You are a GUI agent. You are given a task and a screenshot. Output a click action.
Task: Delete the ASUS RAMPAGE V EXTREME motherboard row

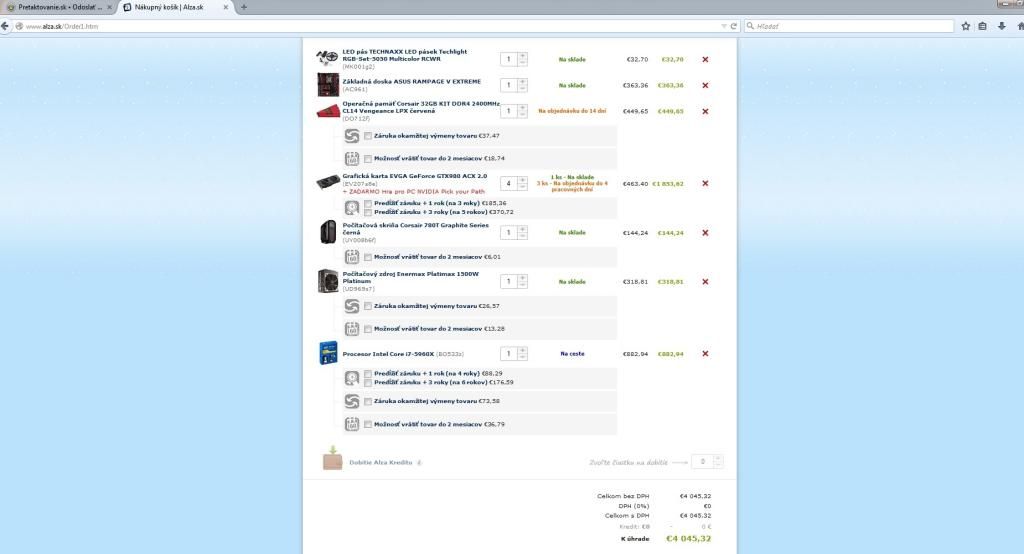point(705,85)
